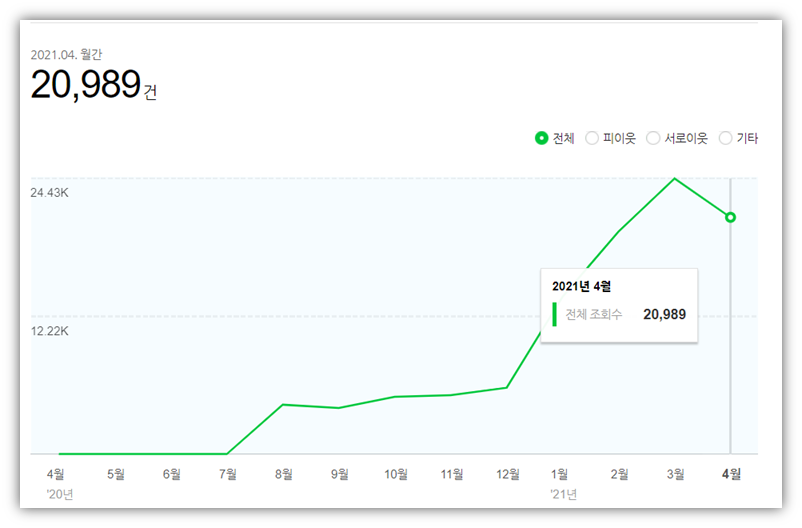Viewport: 802px width, 528px height.
Task: Select the 8월 x-axis label
Action: 283,474
